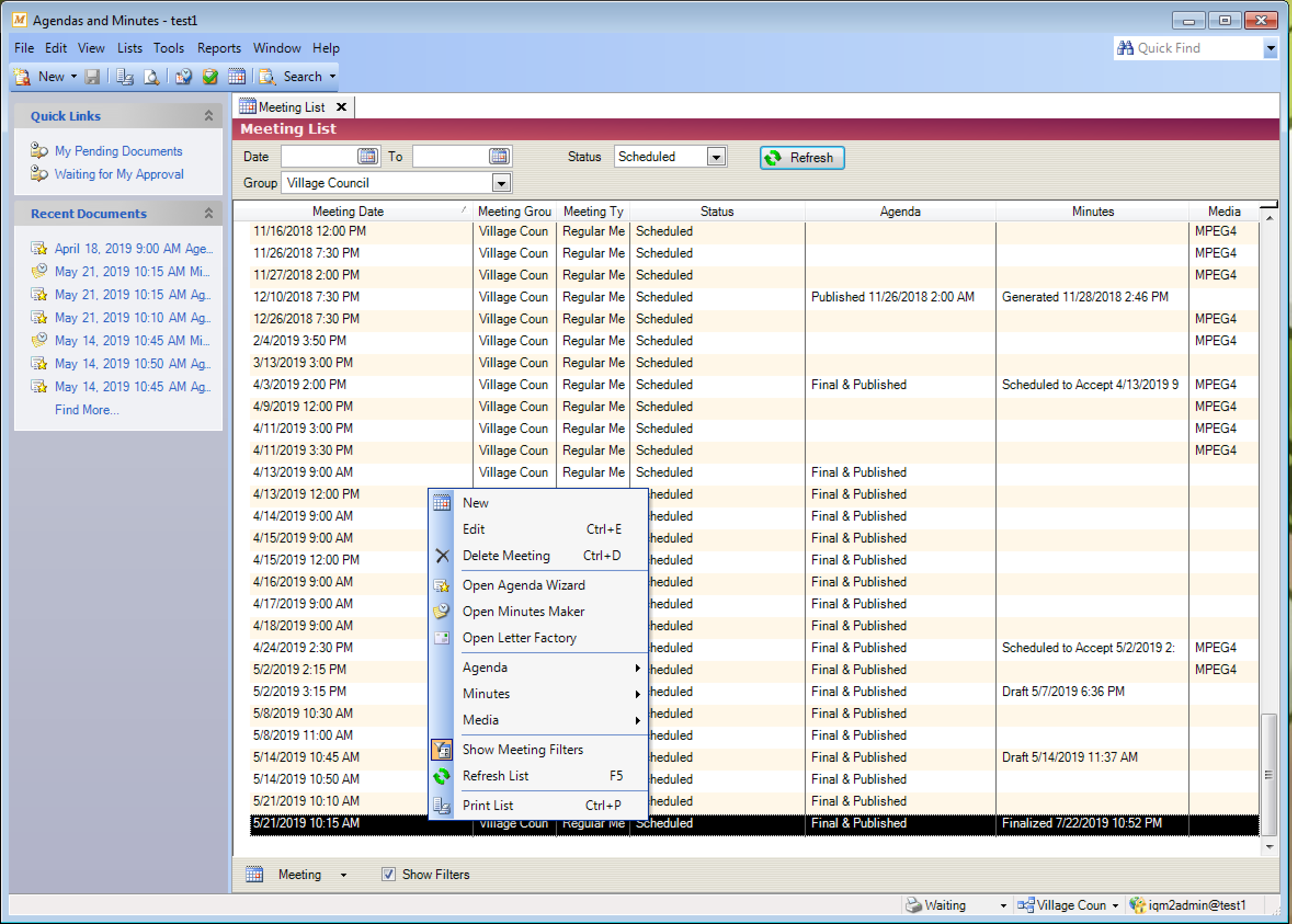Image resolution: width=1292 pixels, height=924 pixels.
Task: Click the Meeting List calendar toolbar icon
Action: coord(237,76)
